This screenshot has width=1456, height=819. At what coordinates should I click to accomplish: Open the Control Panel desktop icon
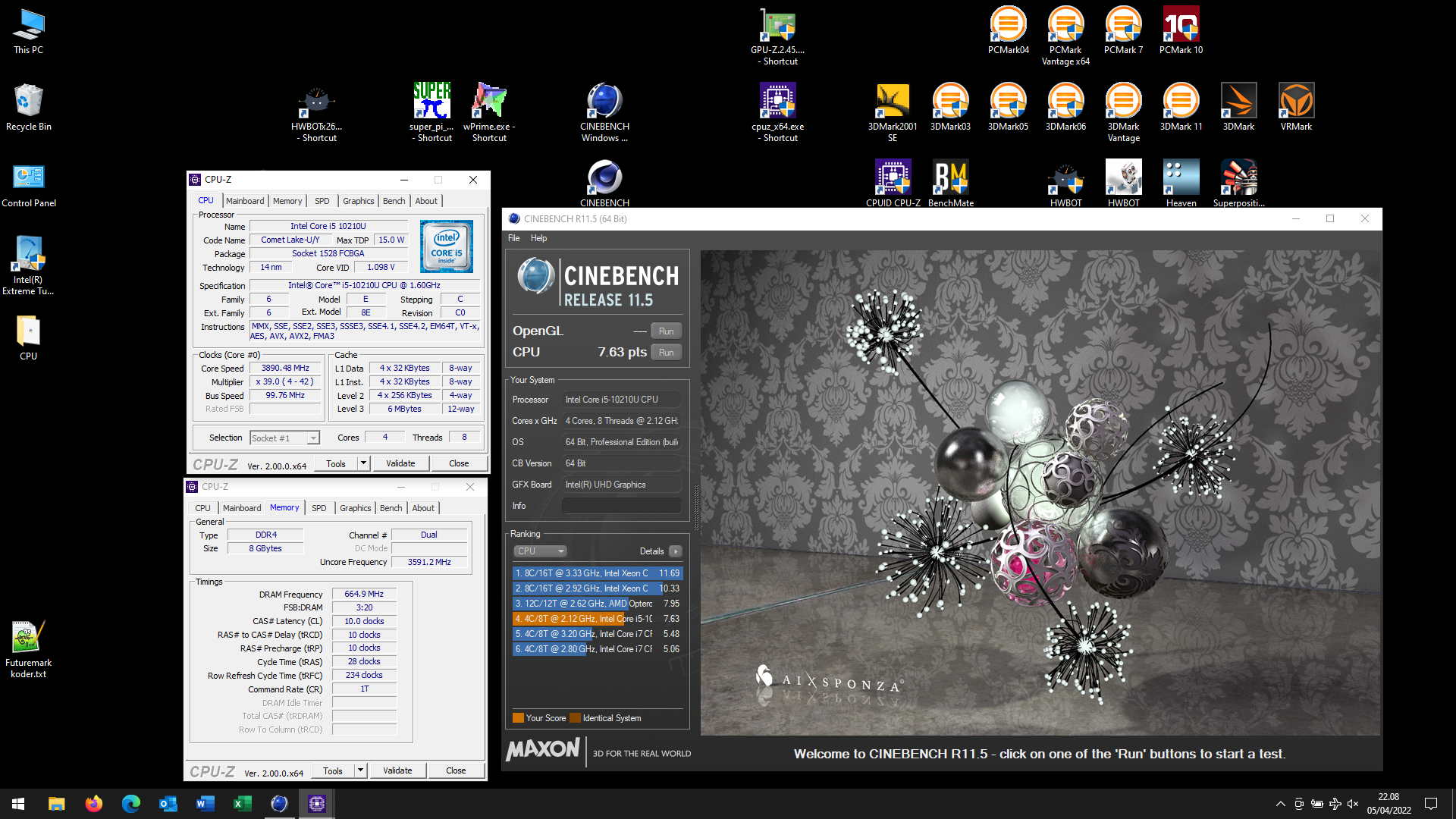pyautogui.click(x=29, y=184)
